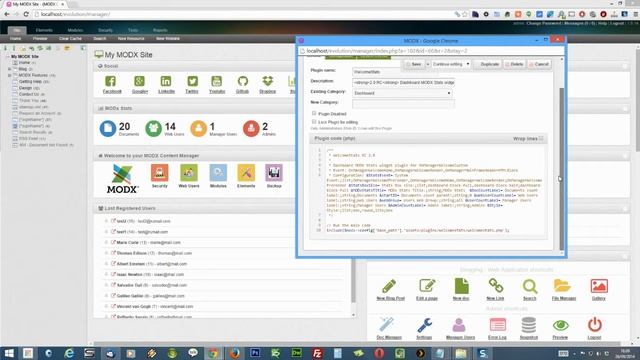Open the File Manager folder icon

[x=562, y=286]
